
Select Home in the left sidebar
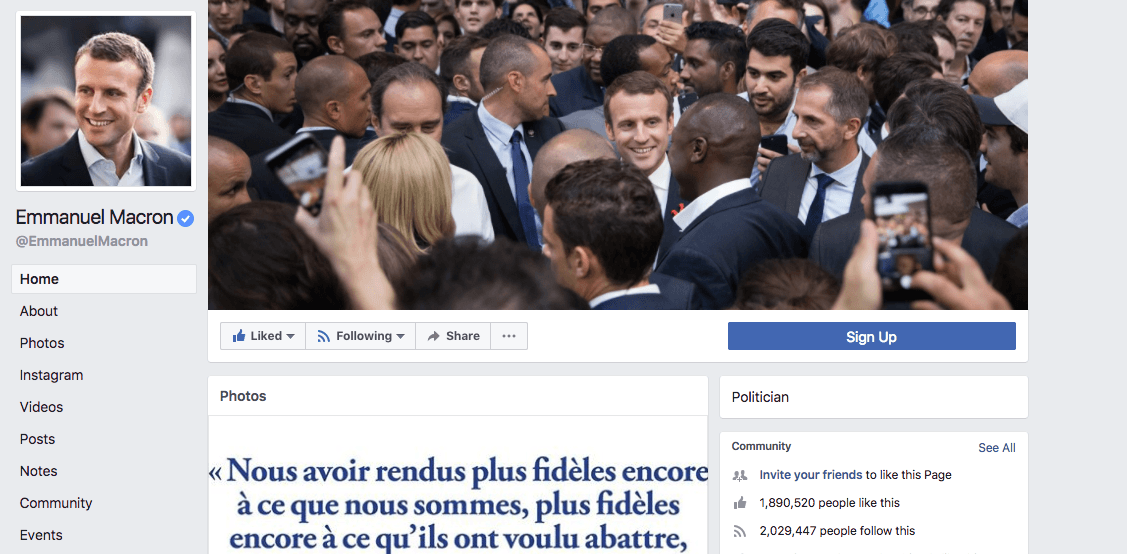[104, 279]
